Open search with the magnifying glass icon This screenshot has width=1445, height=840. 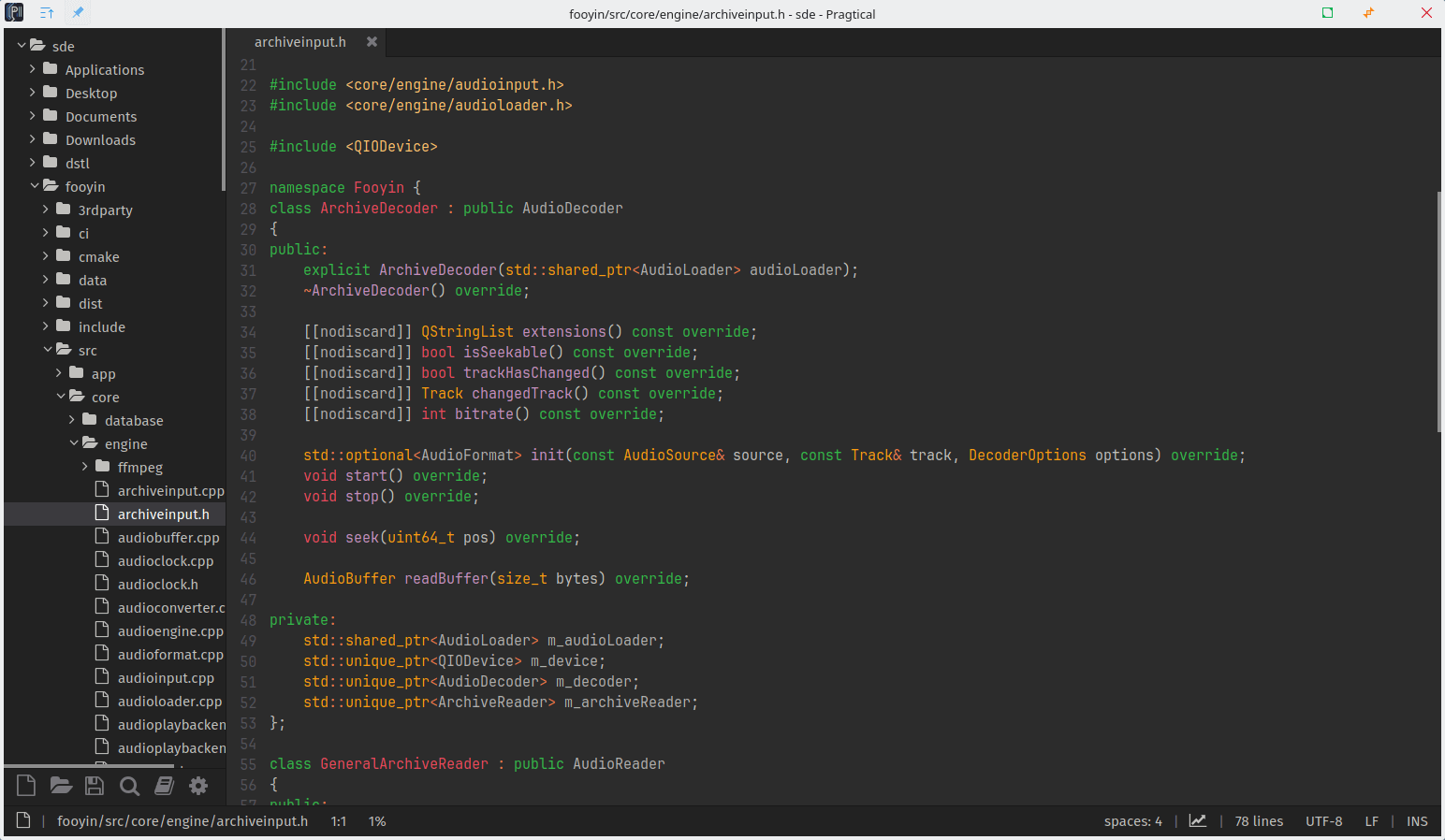click(x=129, y=786)
